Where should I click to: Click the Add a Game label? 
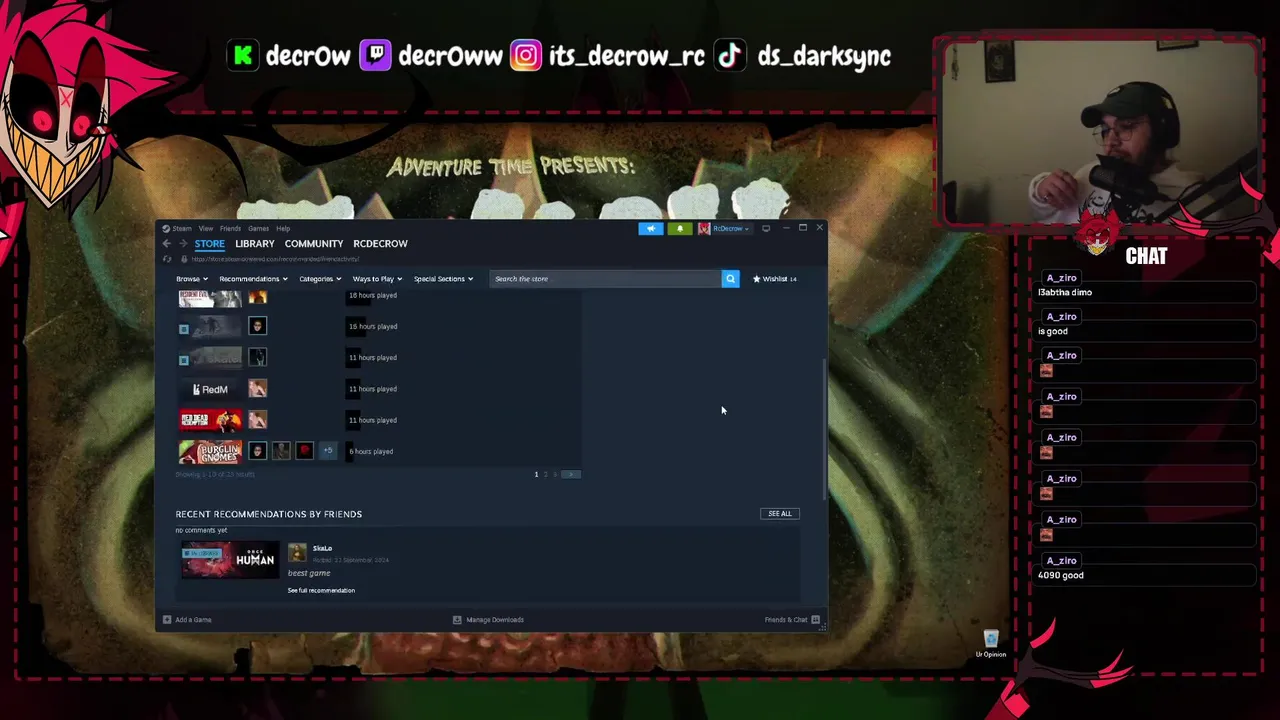(x=193, y=620)
